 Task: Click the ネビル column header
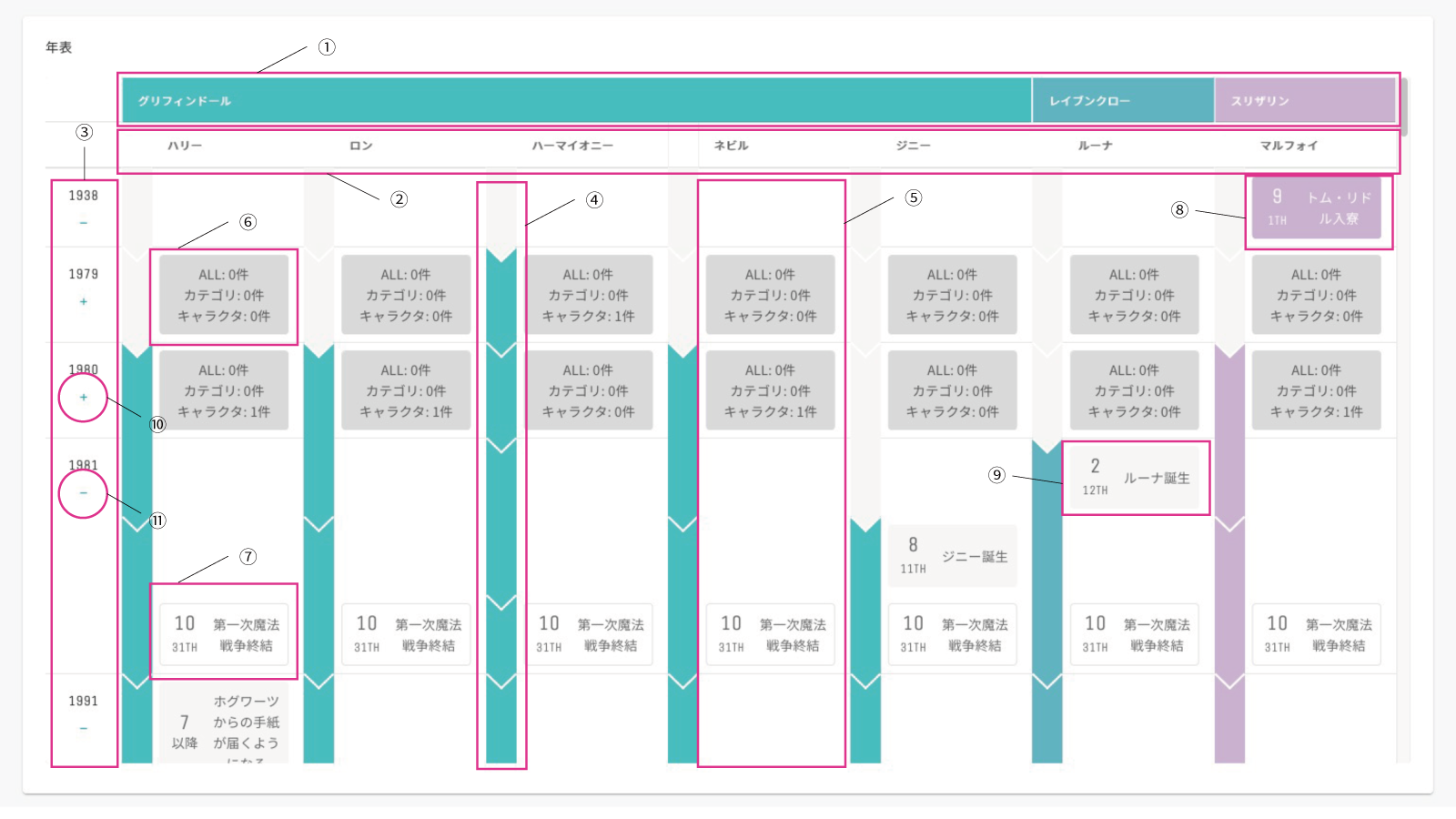point(732,146)
